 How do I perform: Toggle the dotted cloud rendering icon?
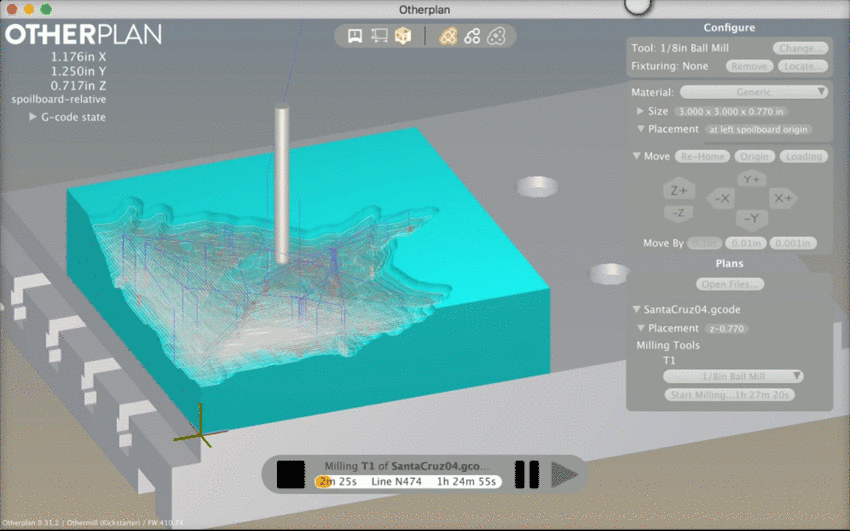pos(496,36)
